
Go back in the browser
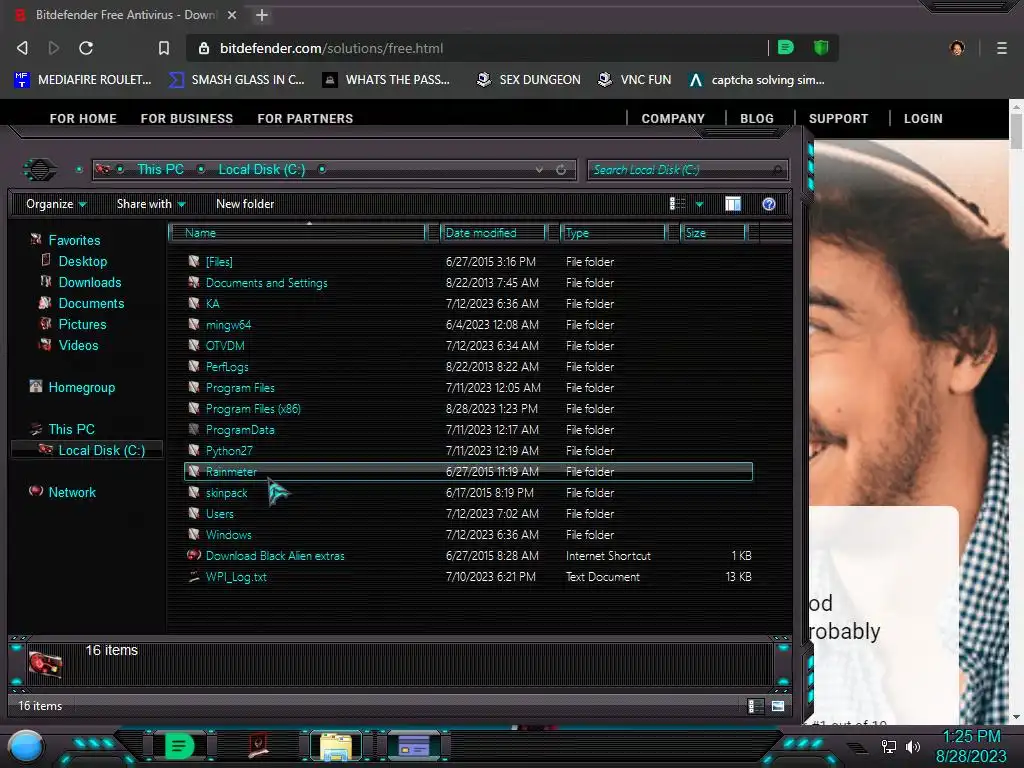[22, 48]
